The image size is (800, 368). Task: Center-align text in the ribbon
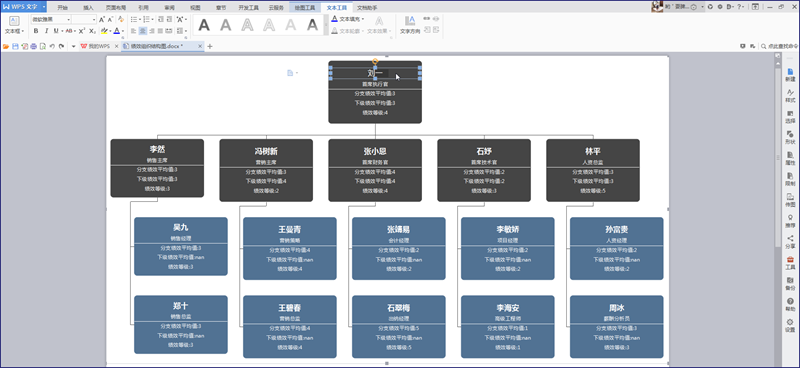pyautogui.click(x=142, y=31)
